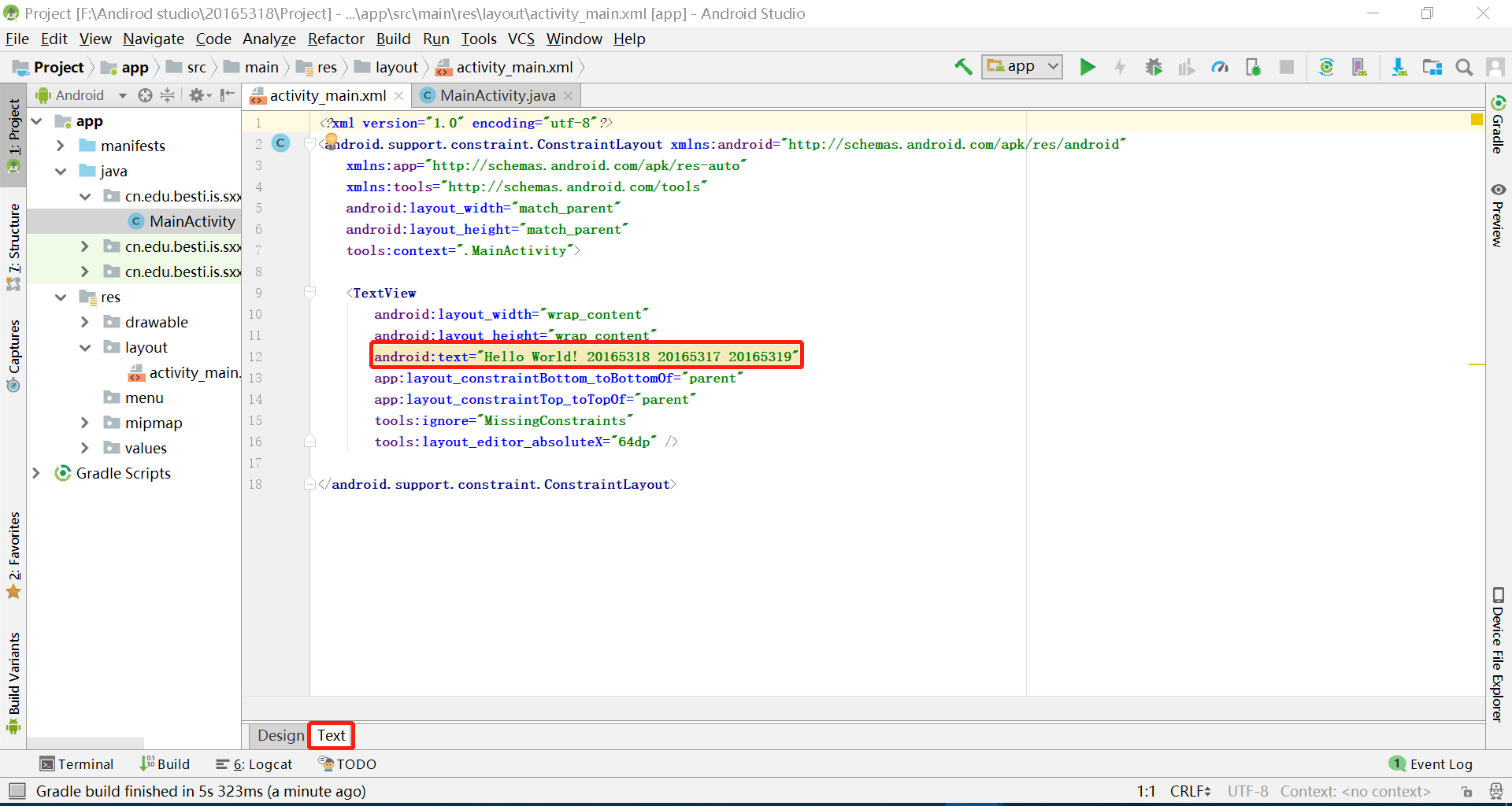Click the user avatar icon in toolbar
The height and width of the screenshot is (806, 1512).
[x=1495, y=67]
